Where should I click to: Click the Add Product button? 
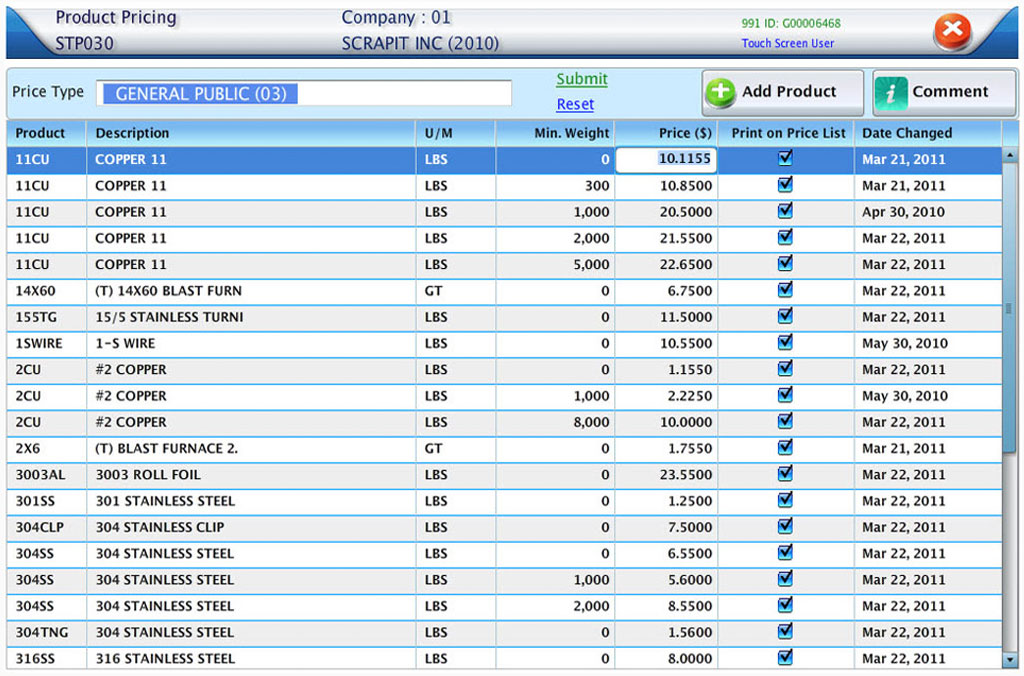(782, 92)
